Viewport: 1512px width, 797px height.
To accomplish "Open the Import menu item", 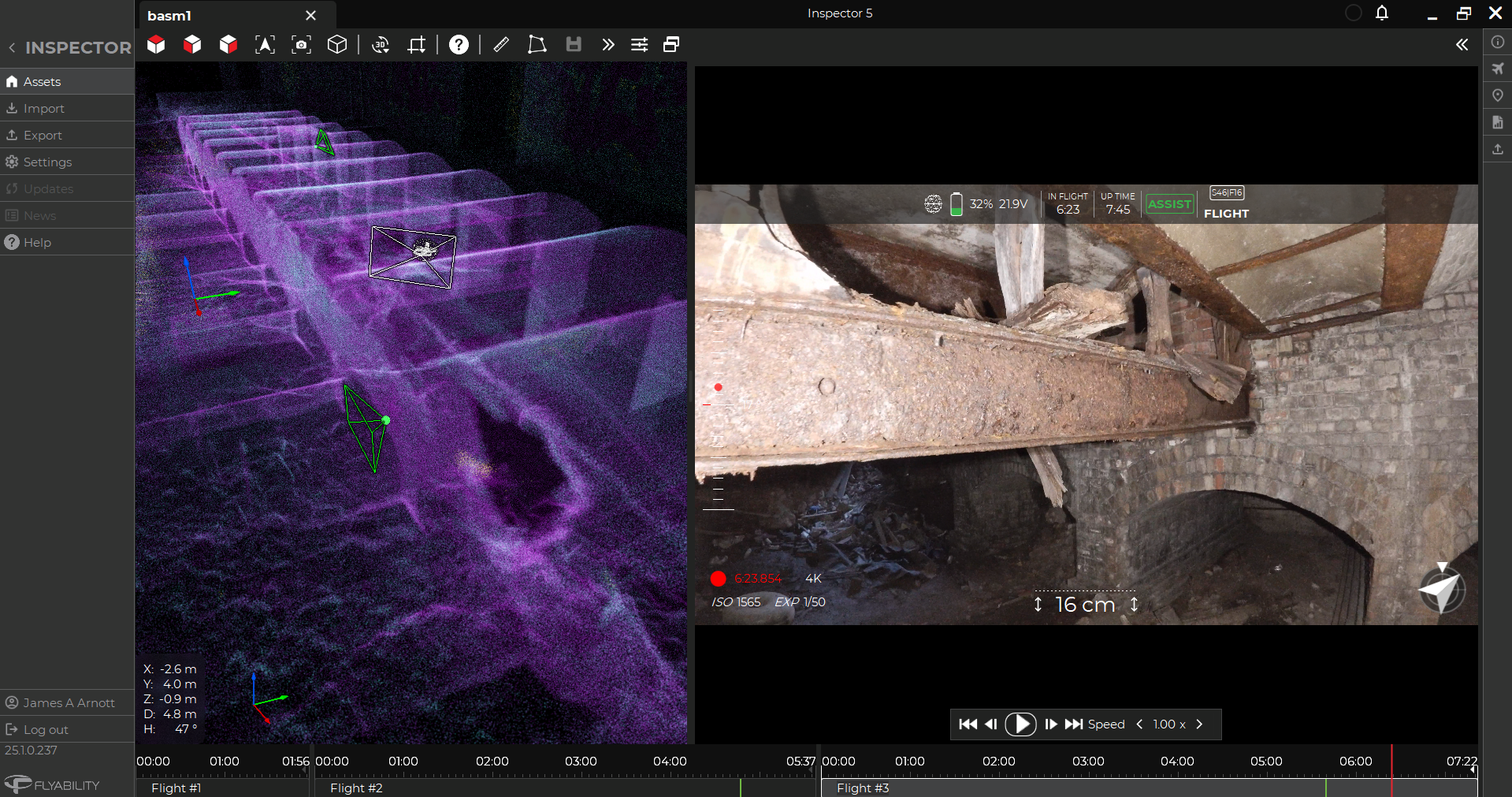I will coord(44,109).
